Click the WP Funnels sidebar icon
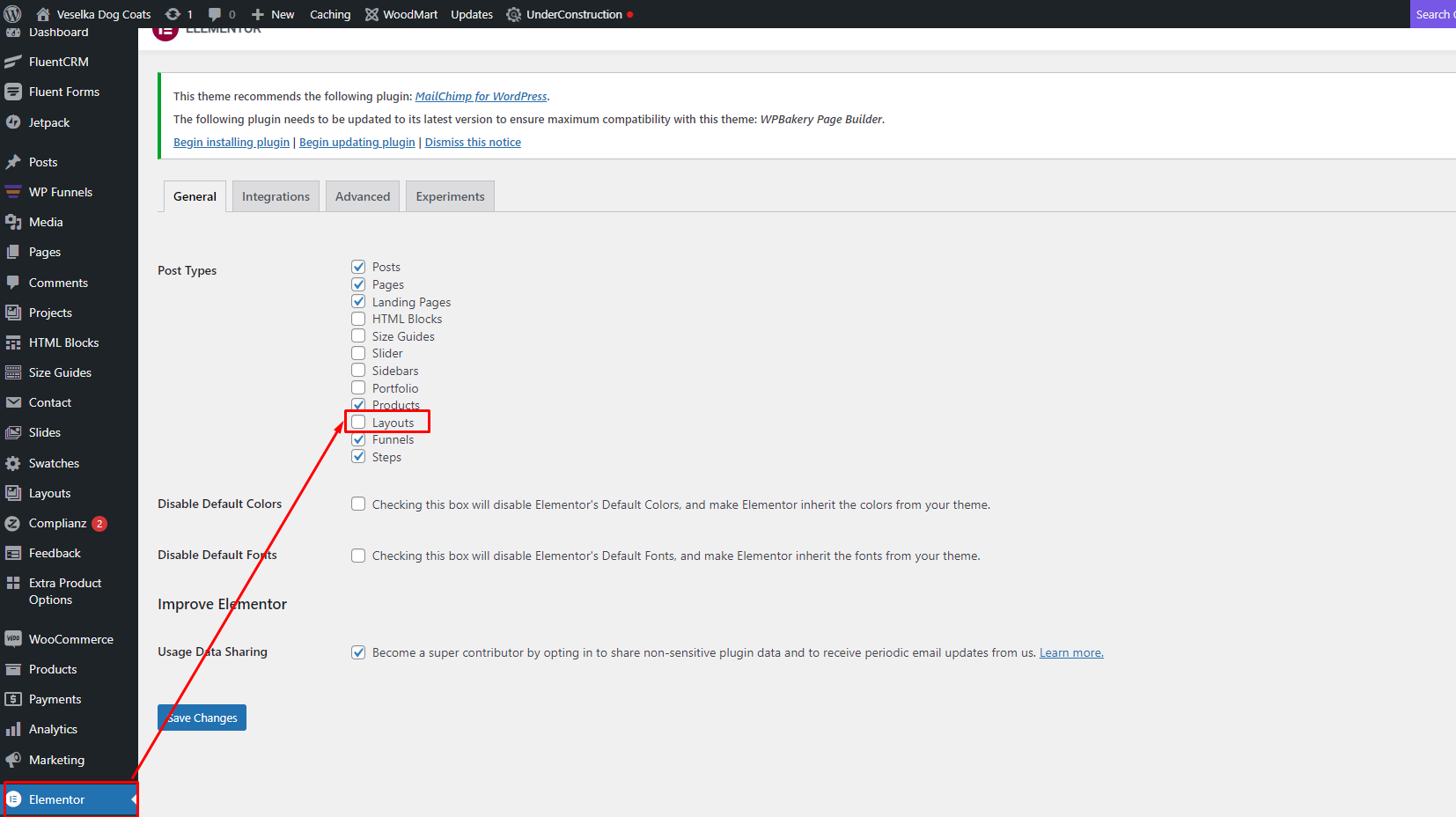The image size is (1456, 817). [x=13, y=192]
